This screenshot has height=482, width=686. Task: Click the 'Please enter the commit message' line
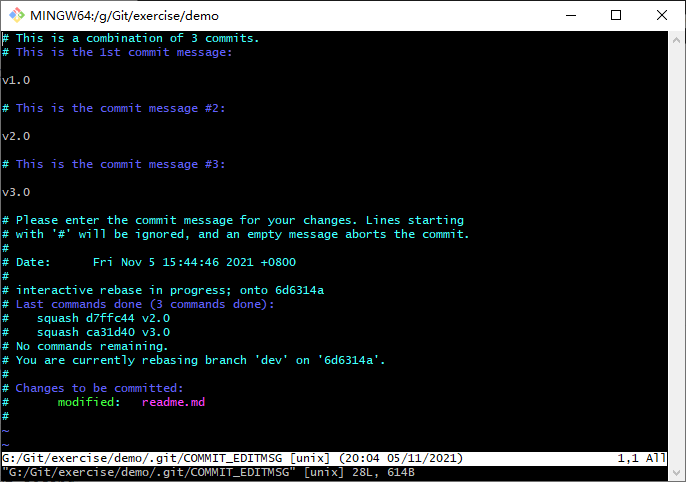point(233,220)
